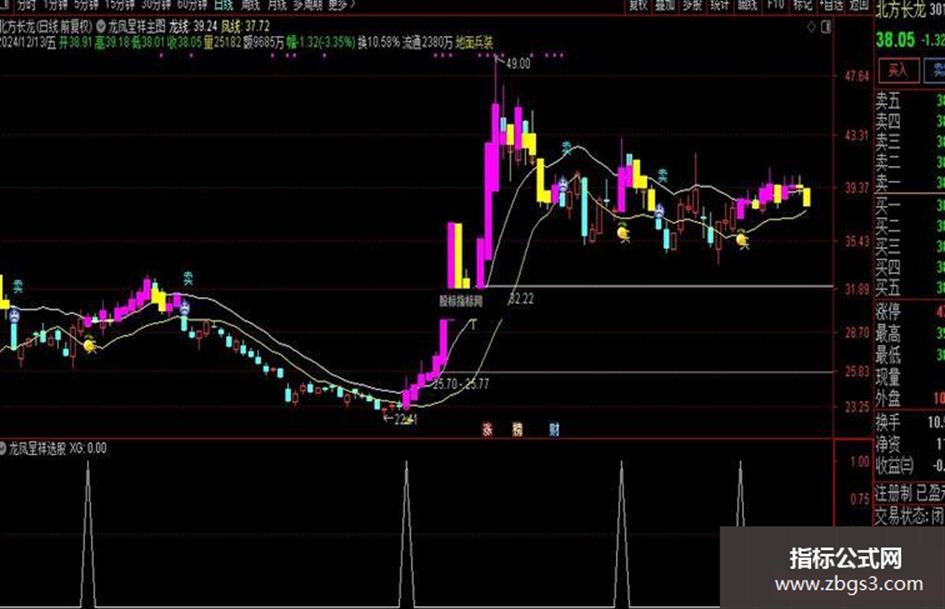Click the 卖五 order book row
The height and width of the screenshot is (609, 945).
[910, 101]
